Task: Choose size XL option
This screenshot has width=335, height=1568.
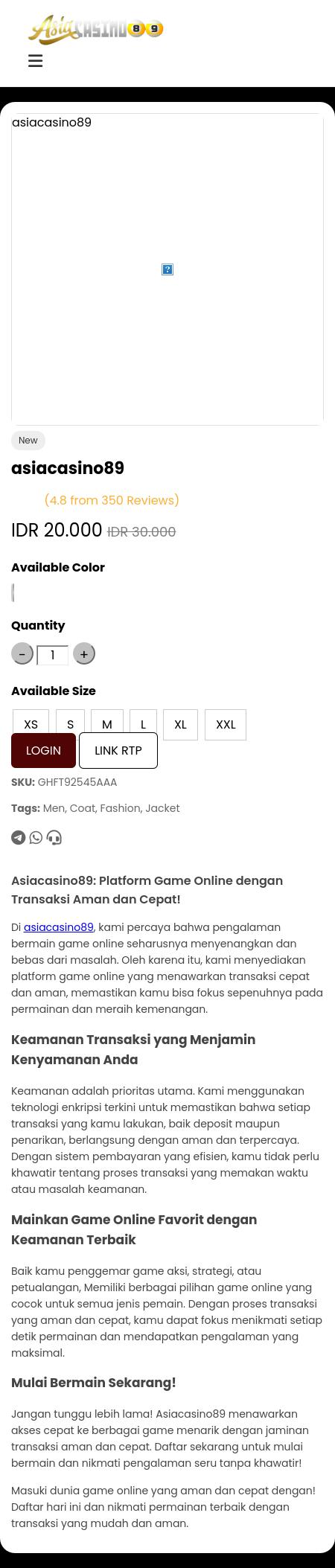Action: coord(180,724)
